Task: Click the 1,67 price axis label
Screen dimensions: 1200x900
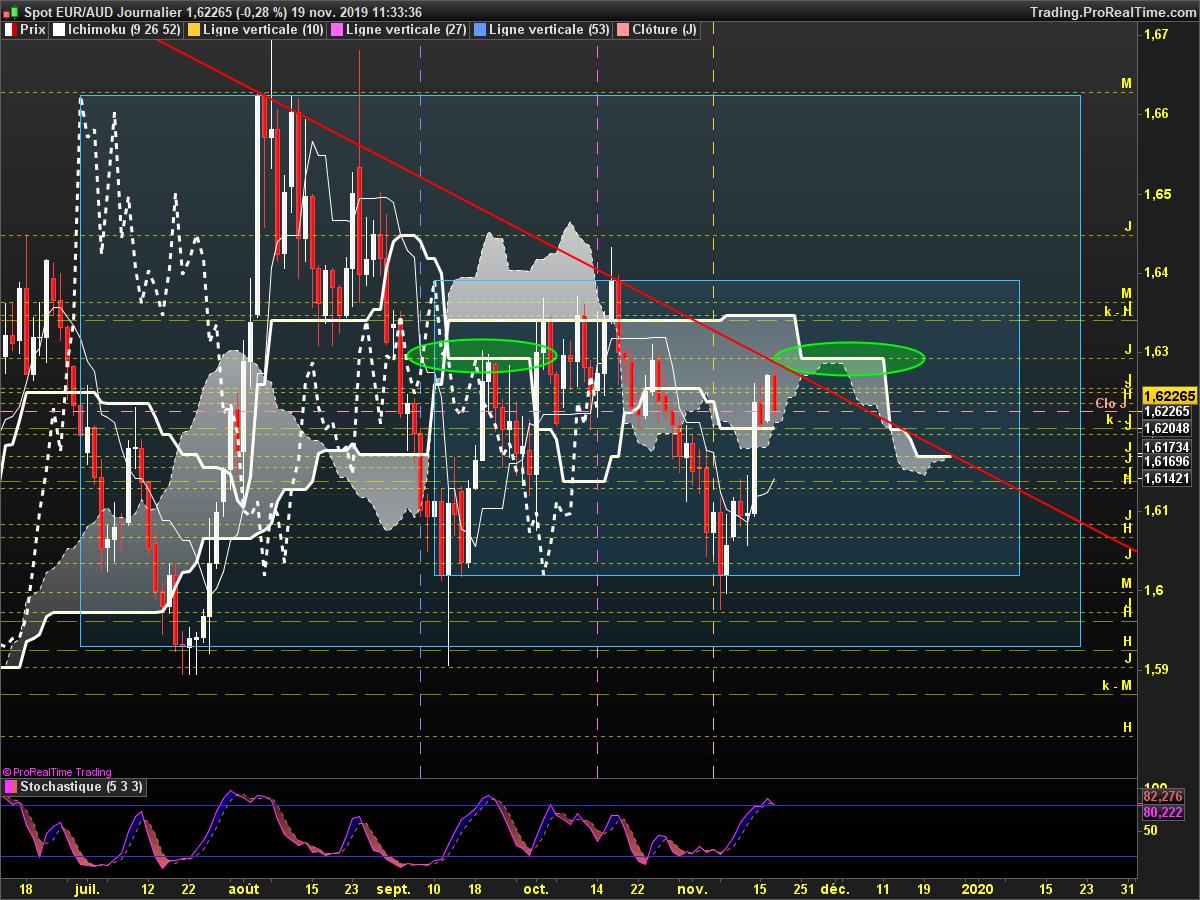Action: [x=1155, y=35]
